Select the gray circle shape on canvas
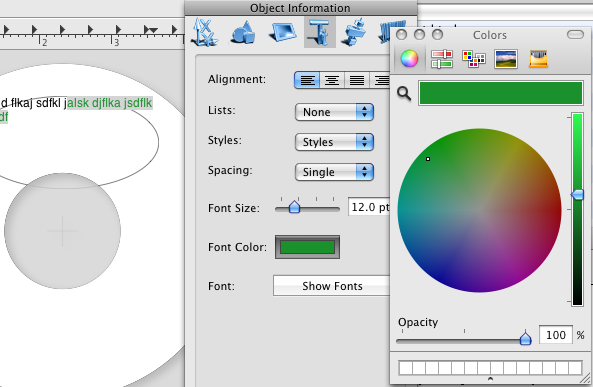Viewport: 593px width, 387px height. pyautogui.click(x=62, y=231)
